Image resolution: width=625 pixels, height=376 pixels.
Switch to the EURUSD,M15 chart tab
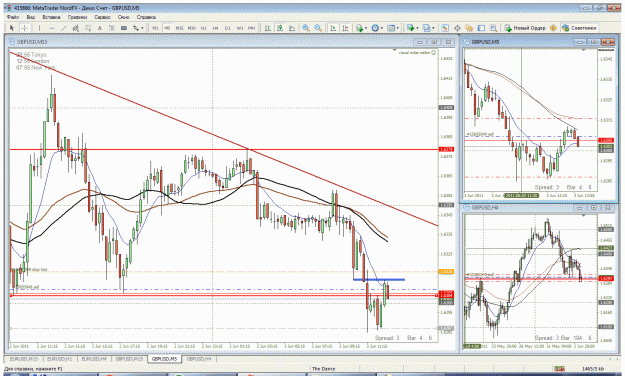tap(23, 359)
